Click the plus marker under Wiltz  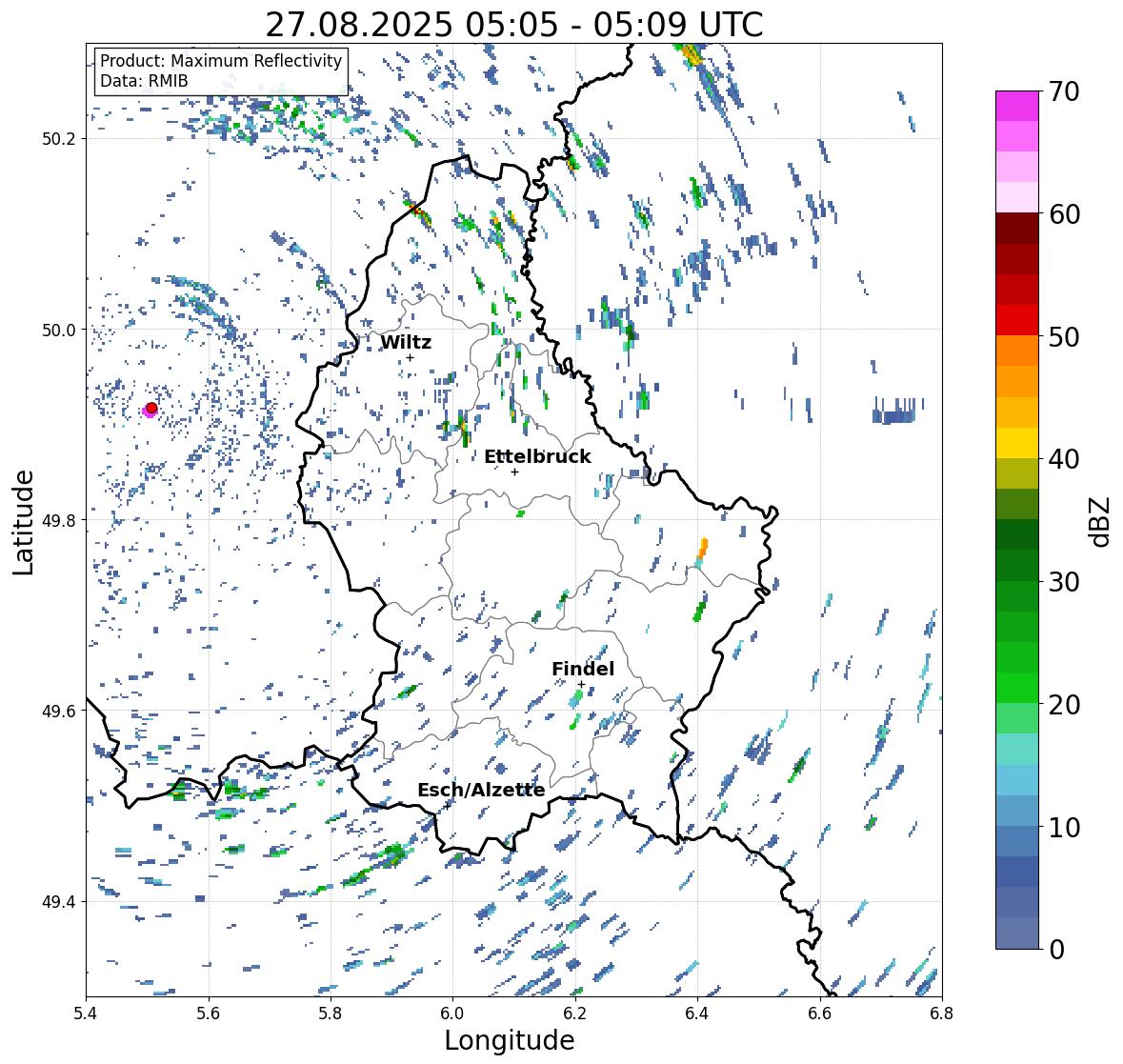click(x=410, y=357)
